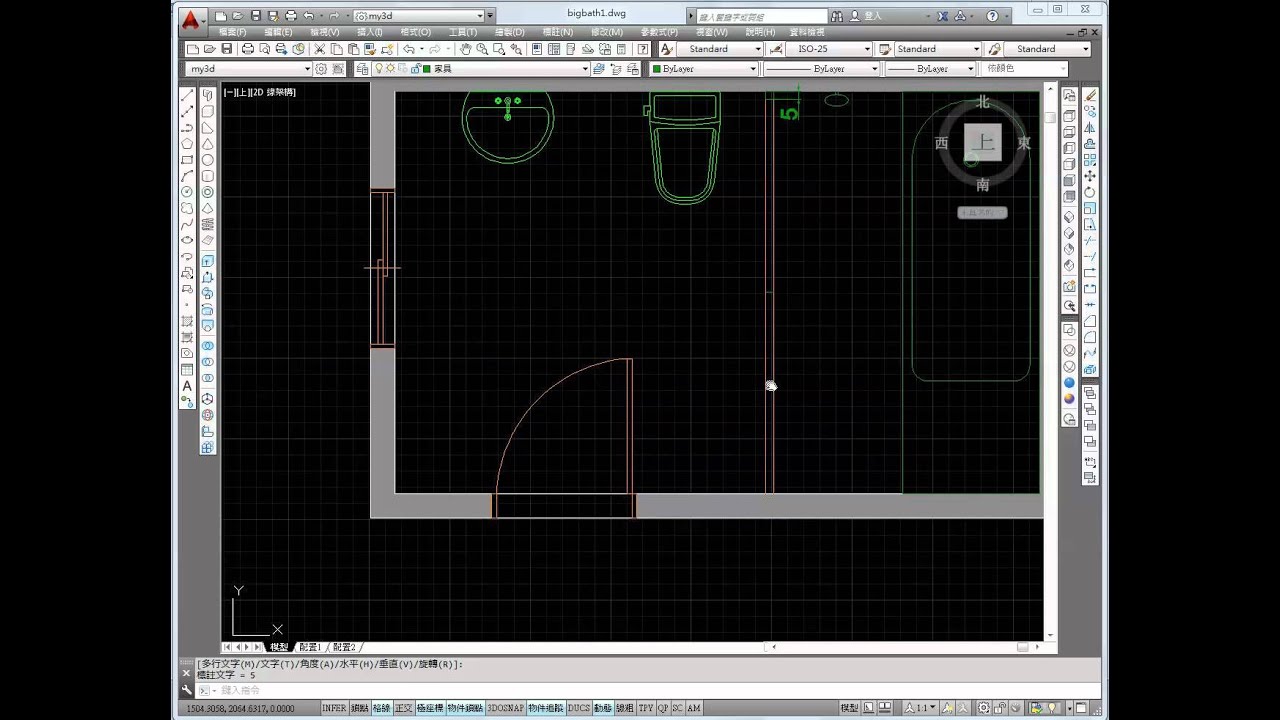
Task: Open the 工具(T) Tools menu
Action: 462,32
